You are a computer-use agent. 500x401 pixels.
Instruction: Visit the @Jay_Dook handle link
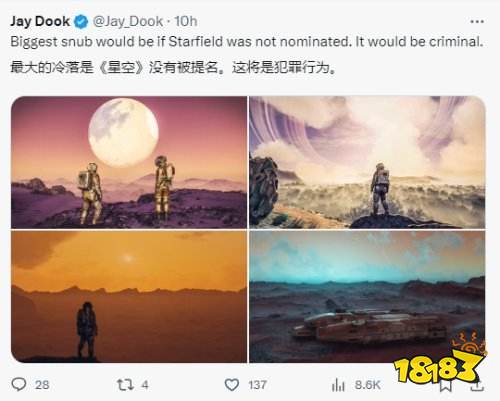click(x=128, y=21)
